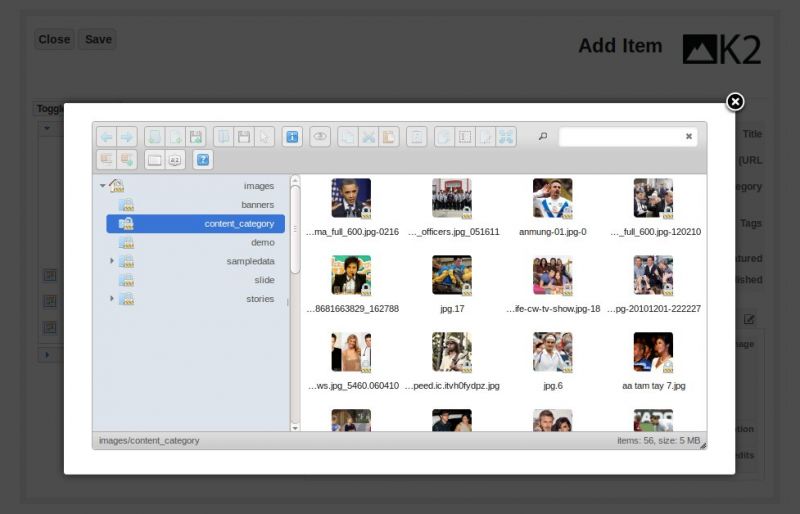Select thumbnail …peed.ic.itvh0fydpz.jpg
This screenshot has height=514, width=800.
(452, 353)
